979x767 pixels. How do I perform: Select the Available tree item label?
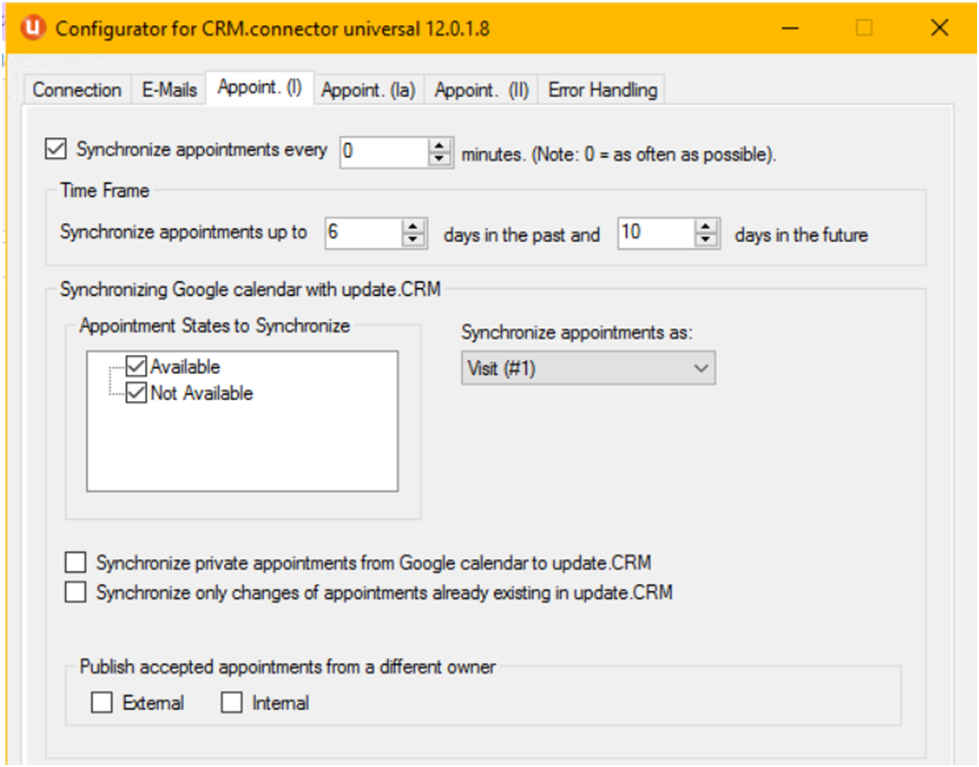click(x=185, y=367)
